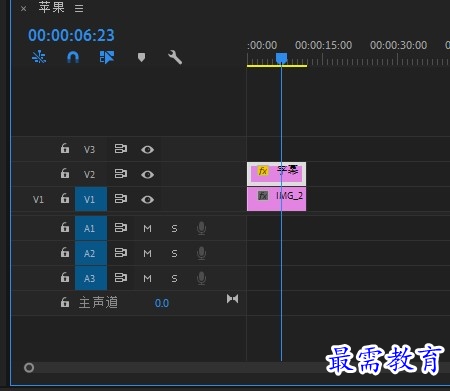Toggle A2 track targeting
Image resolution: width=450 pixels, height=391 pixels.
(x=91, y=253)
